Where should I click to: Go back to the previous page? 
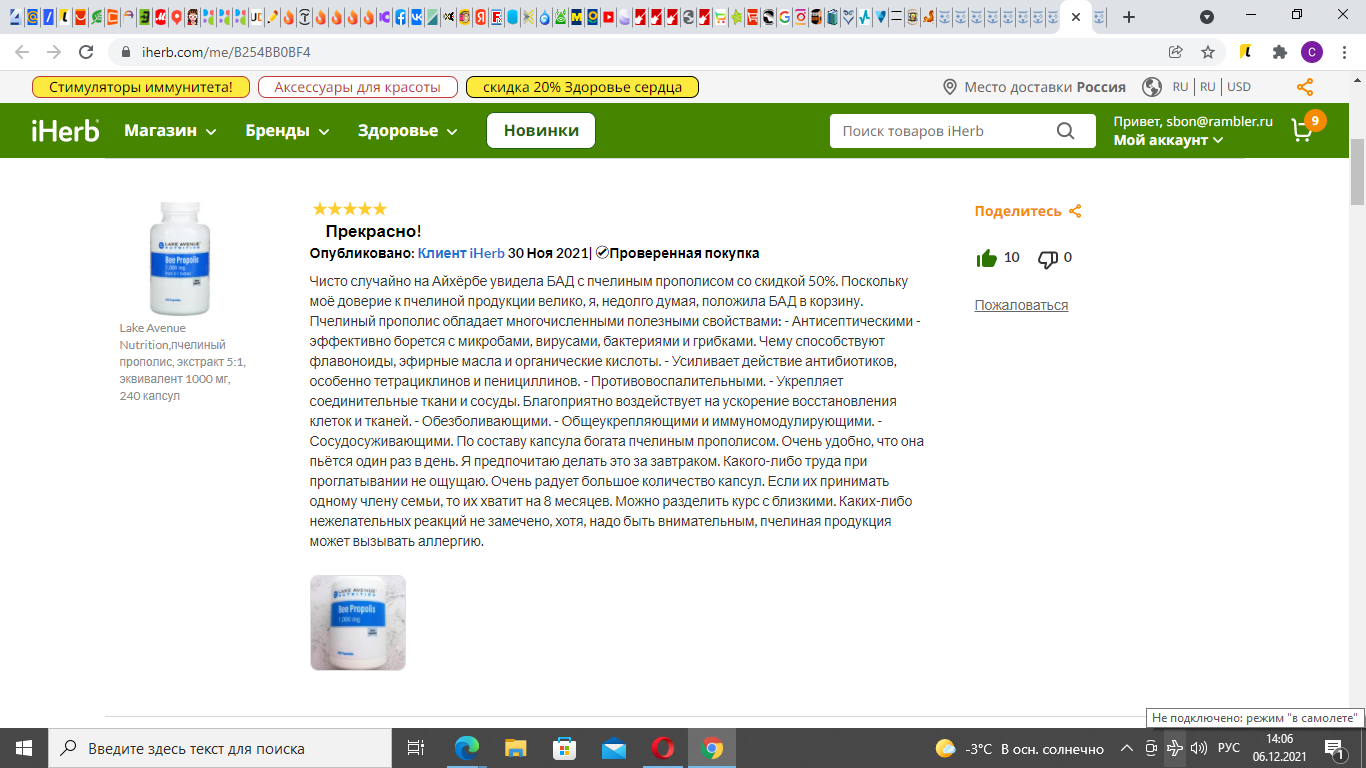point(22,52)
